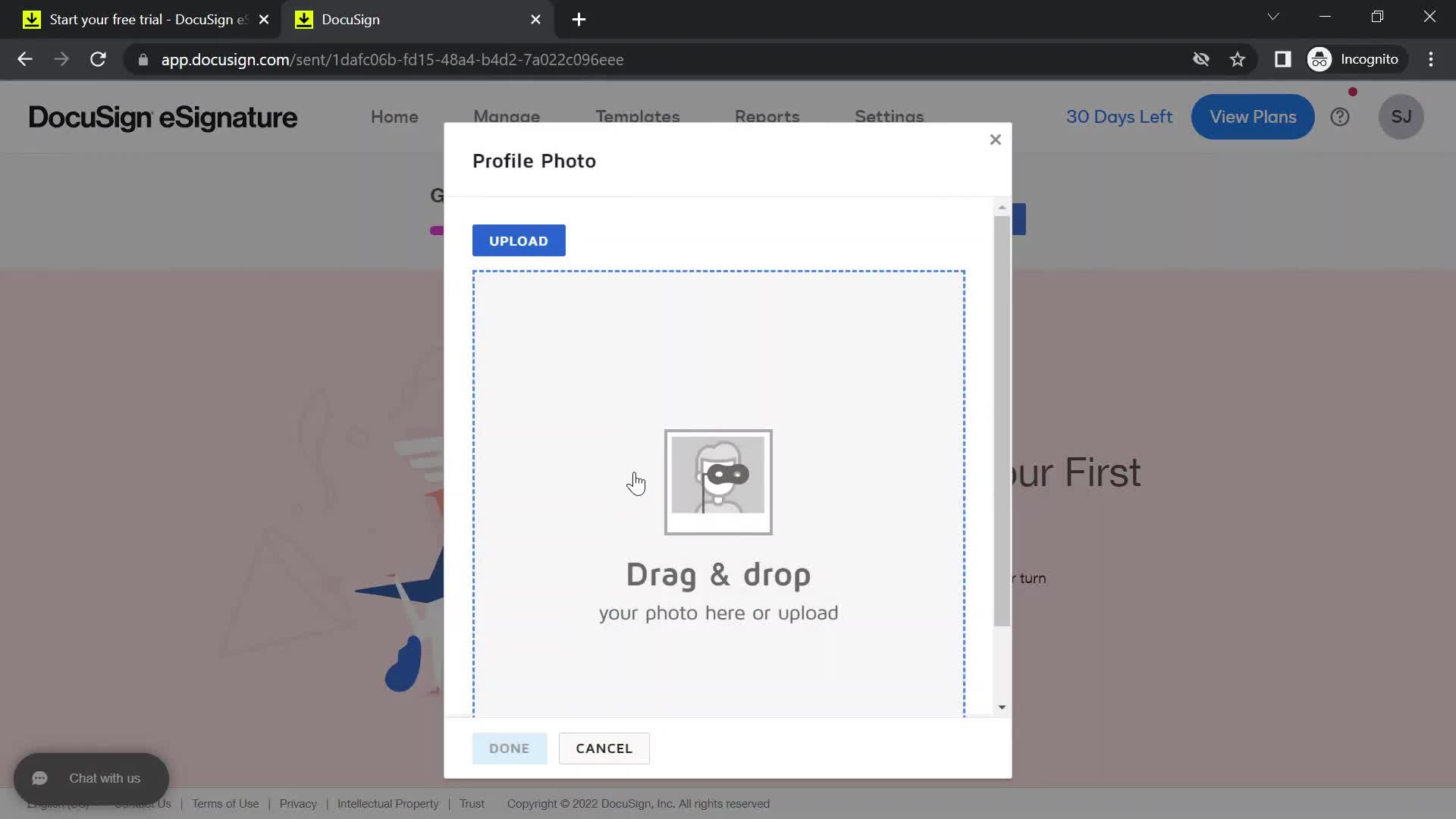Expand the browser tab list chevron
1456x819 pixels.
pos(1274,17)
